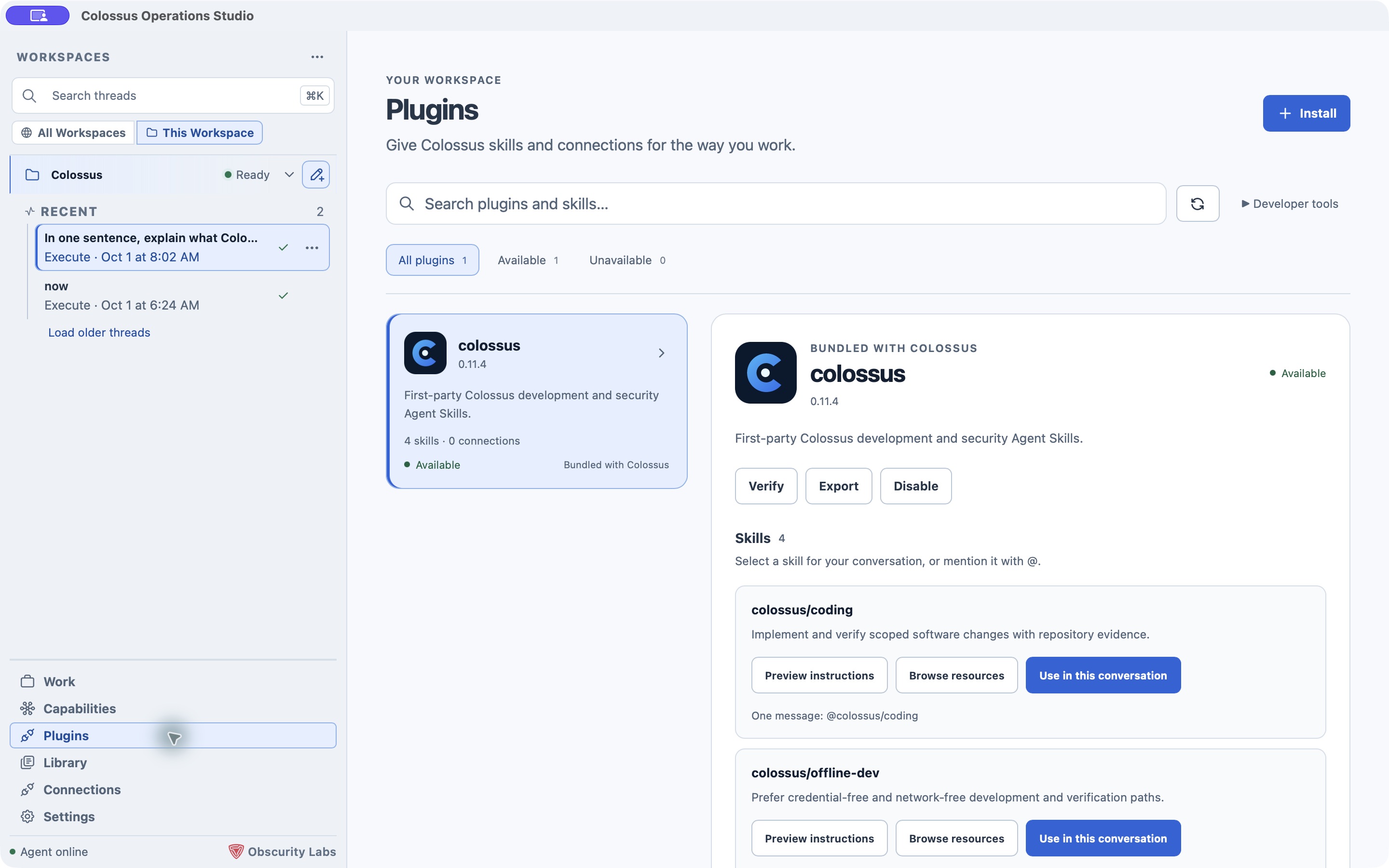1389x868 pixels.
Task: Open Work in the sidebar
Action: 173,681
